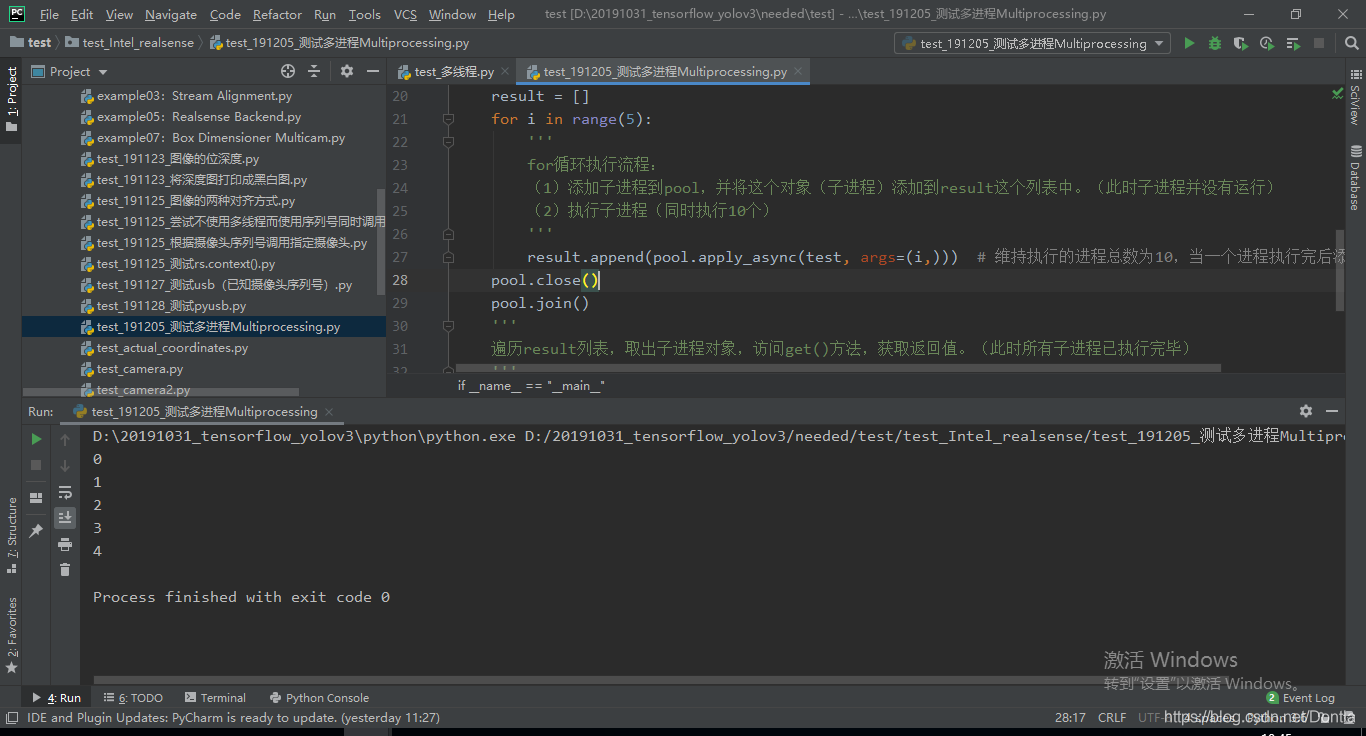Click the CRLF line separator widget

point(1112,717)
